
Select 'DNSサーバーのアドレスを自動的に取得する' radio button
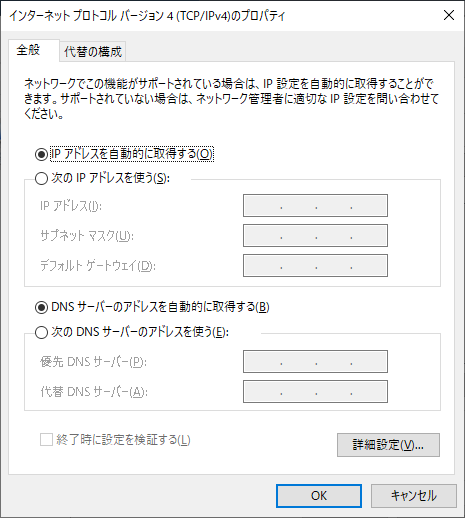tap(41, 307)
